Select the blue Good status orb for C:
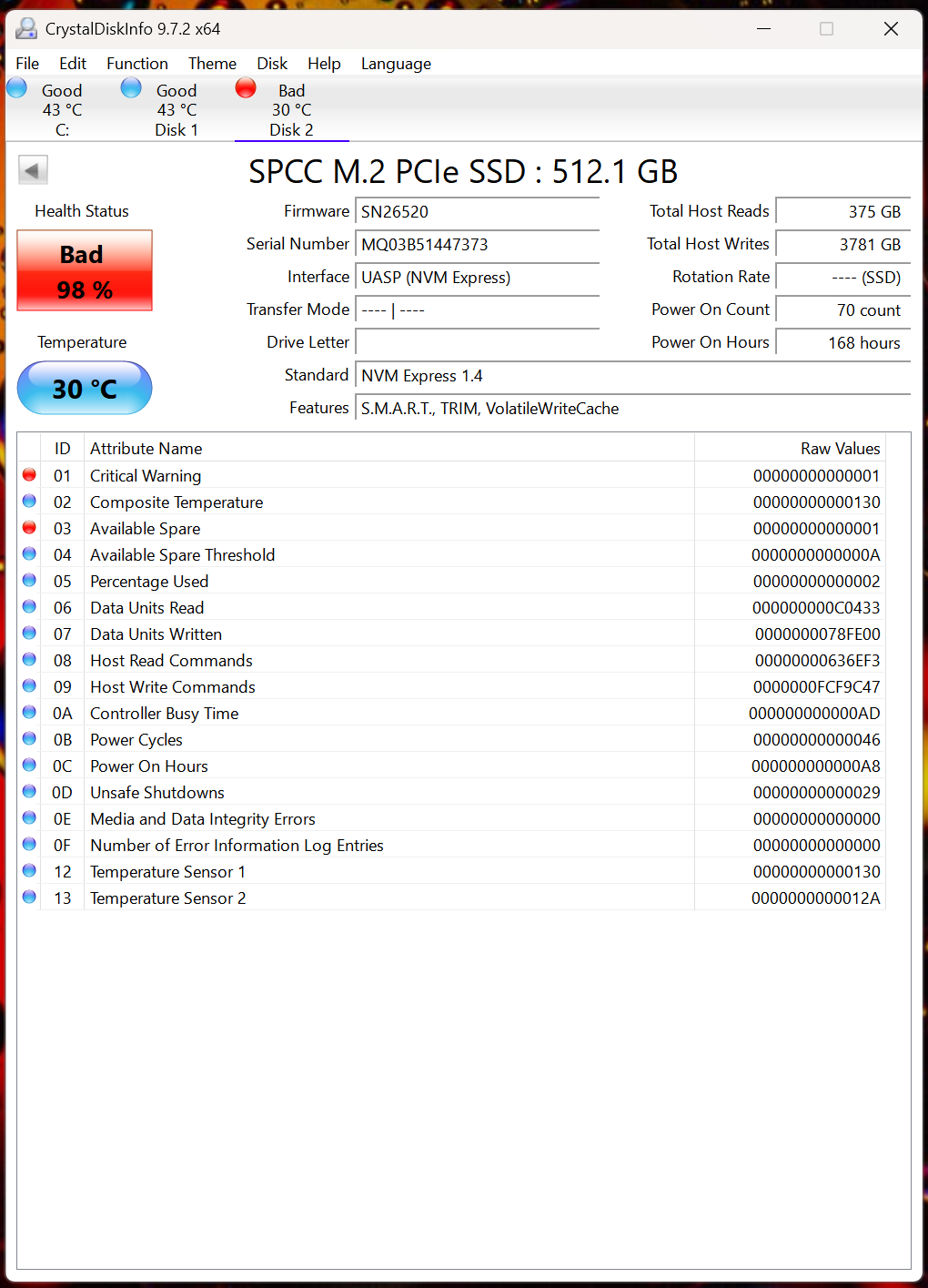This screenshot has width=928, height=1288. (x=17, y=88)
